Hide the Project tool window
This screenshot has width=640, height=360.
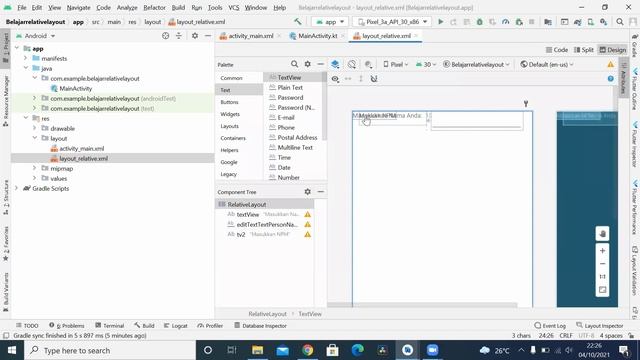click(208, 36)
